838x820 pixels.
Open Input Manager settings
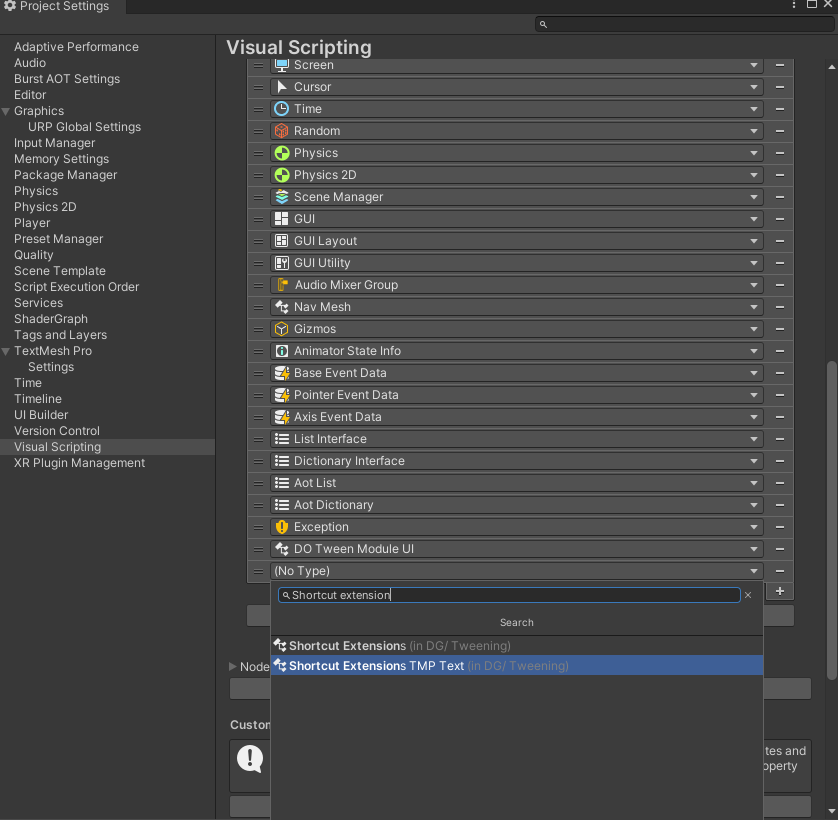click(x=55, y=143)
